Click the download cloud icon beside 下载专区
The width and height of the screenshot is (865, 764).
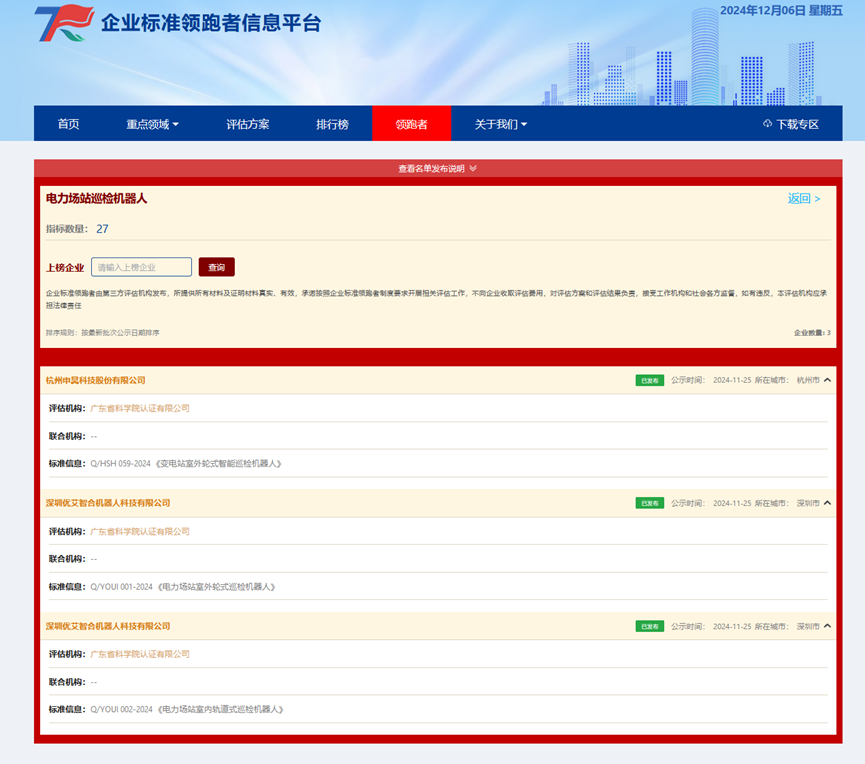coord(767,124)
